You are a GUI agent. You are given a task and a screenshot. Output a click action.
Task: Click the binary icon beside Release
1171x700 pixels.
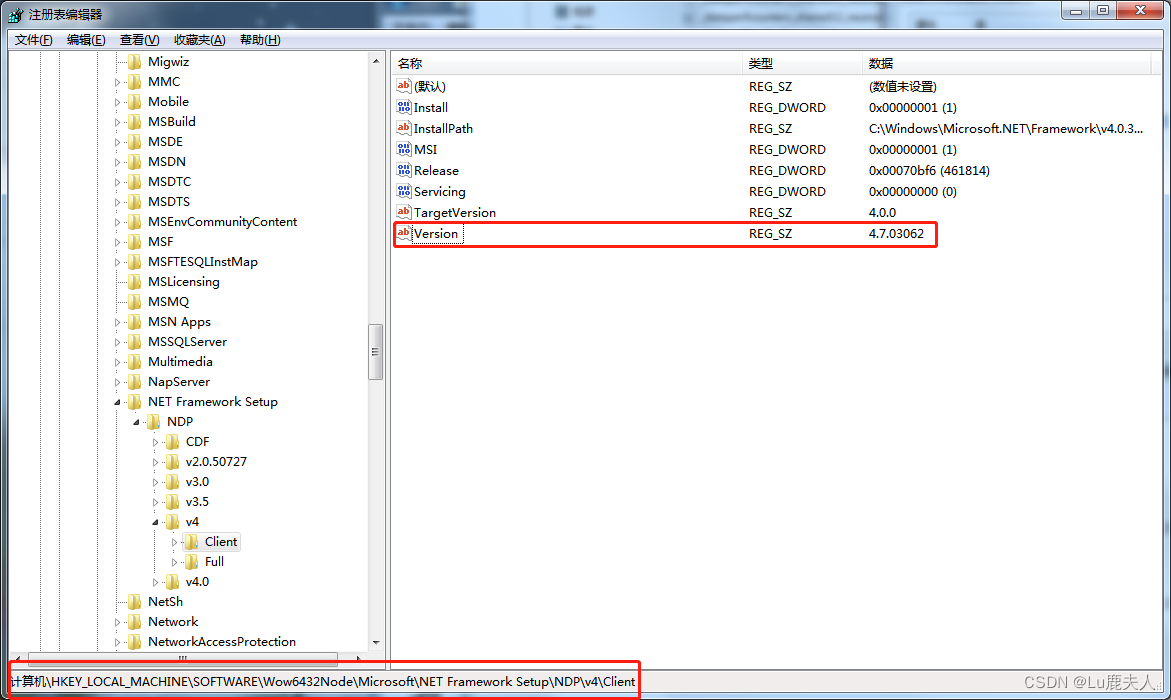tap(404, 170)
